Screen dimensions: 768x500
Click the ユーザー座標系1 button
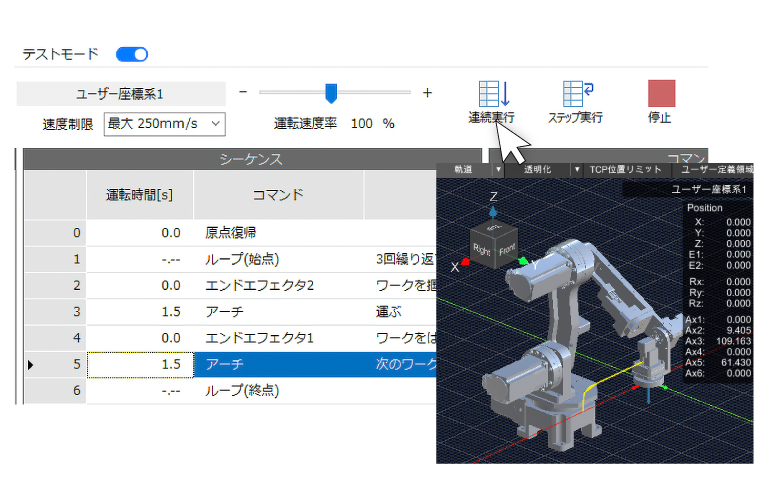(121, 94)
